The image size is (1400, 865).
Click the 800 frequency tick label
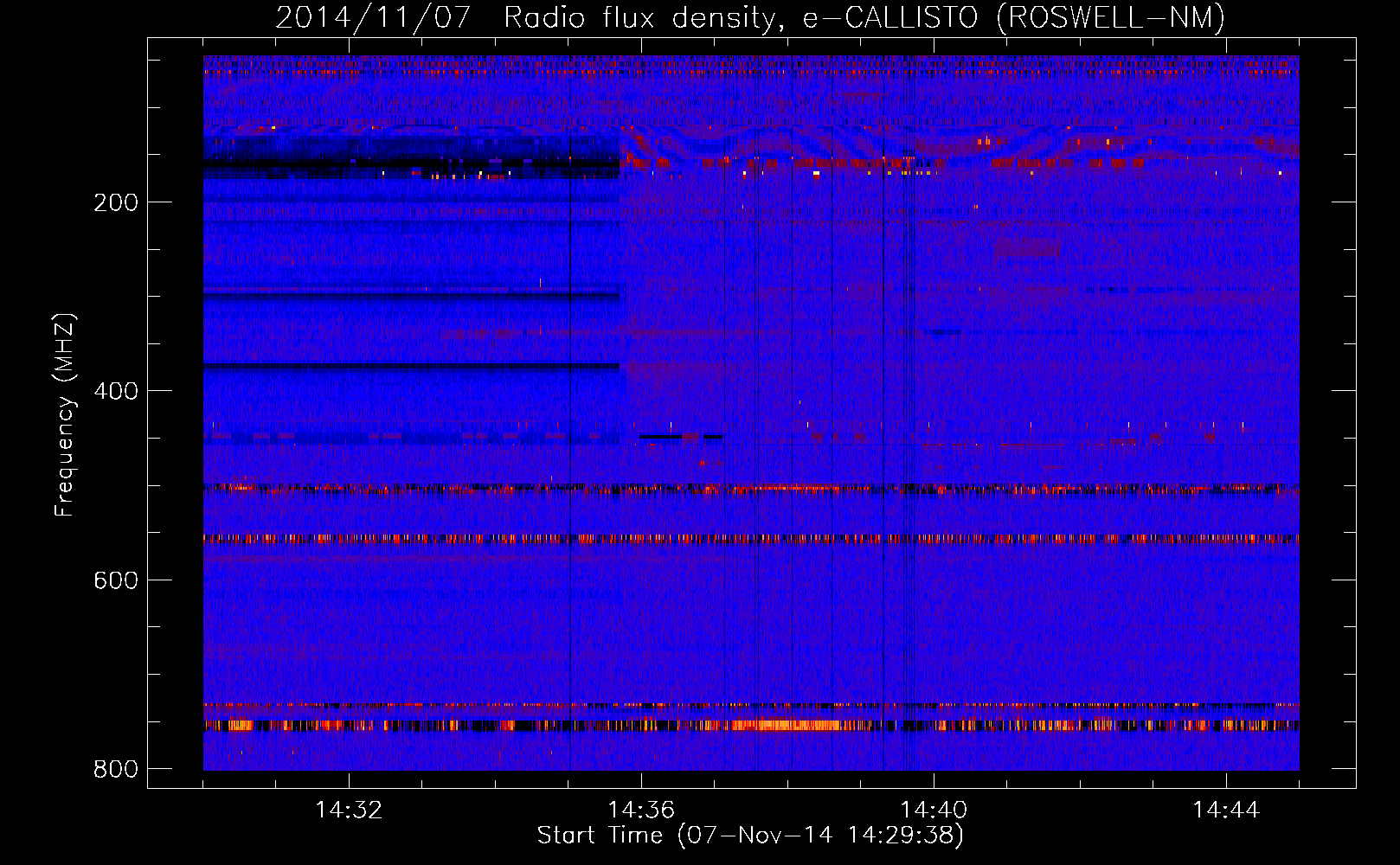[x=116, y=769]
